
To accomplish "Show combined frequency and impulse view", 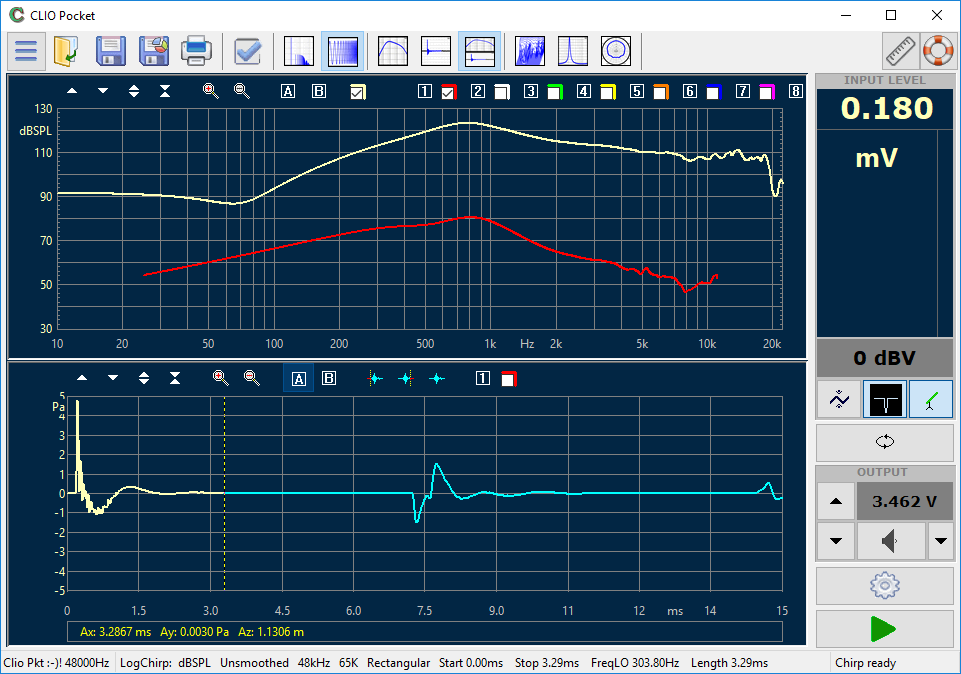I will coord(480,51).
